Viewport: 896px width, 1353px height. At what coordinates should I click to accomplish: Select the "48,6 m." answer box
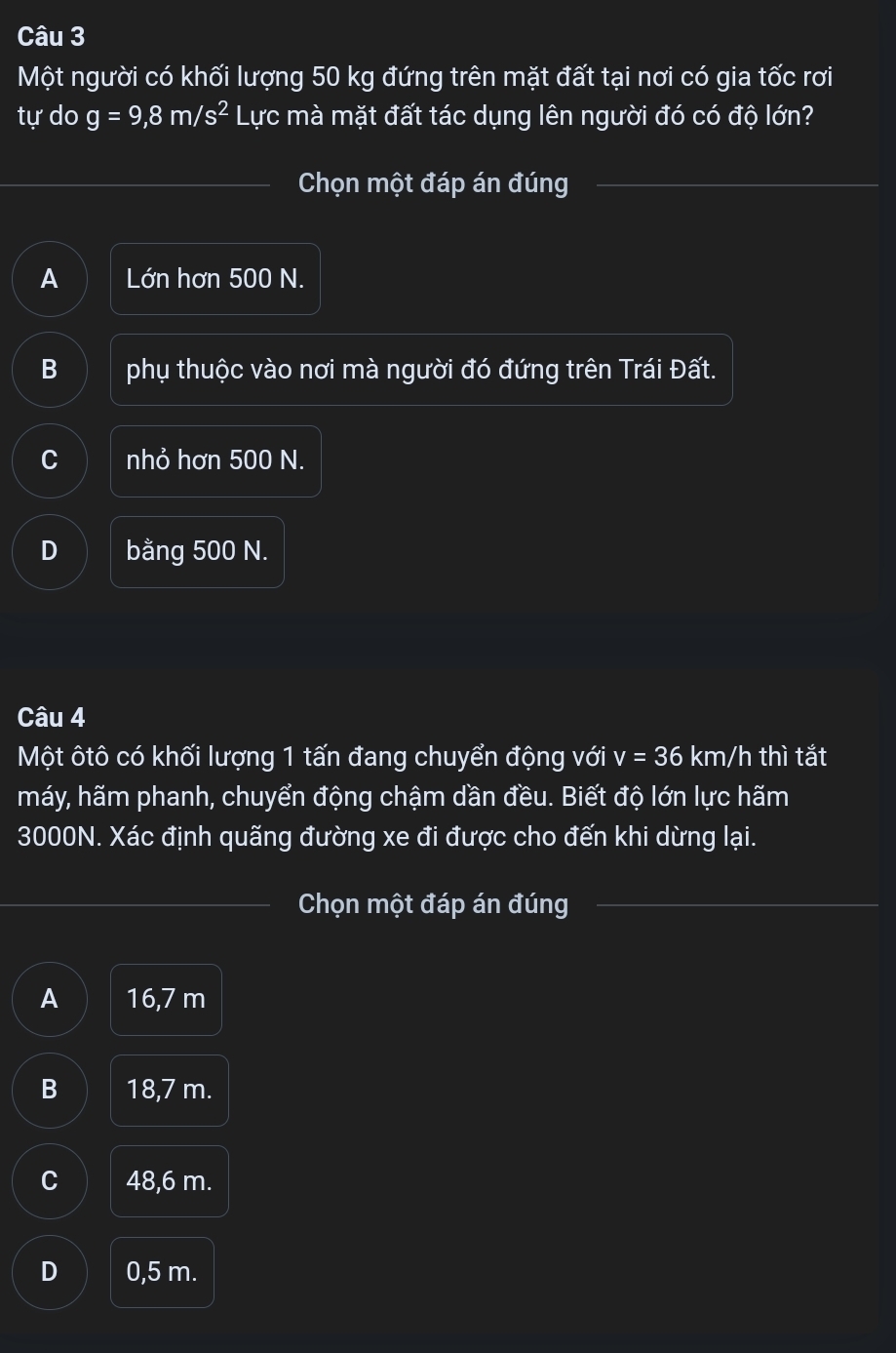point(169,1181)
